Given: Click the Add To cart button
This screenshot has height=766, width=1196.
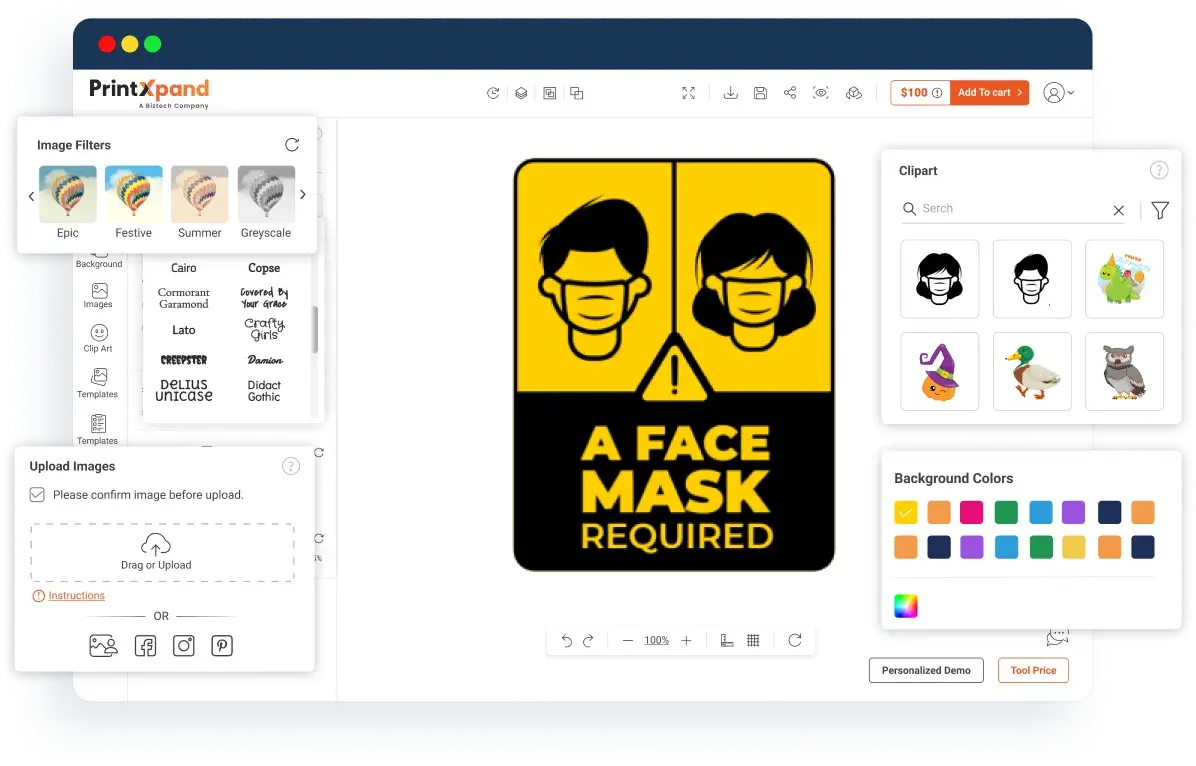Looking at the screenshot, I should (989, 93).
